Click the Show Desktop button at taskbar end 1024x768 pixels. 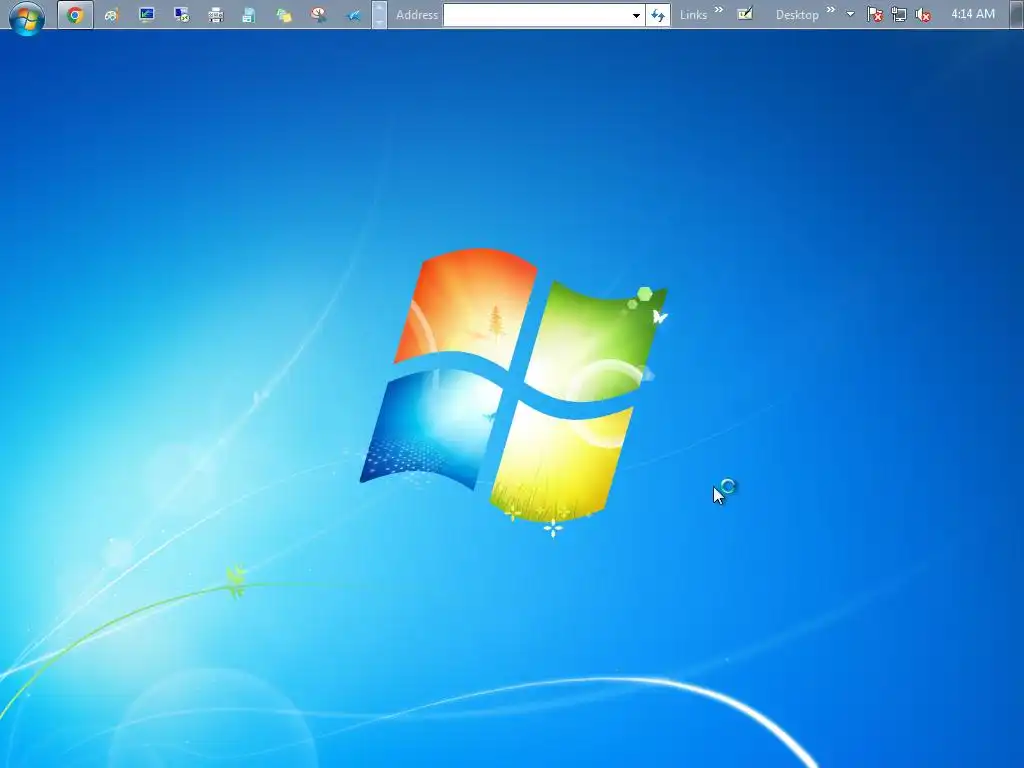tap(1016, 14)
